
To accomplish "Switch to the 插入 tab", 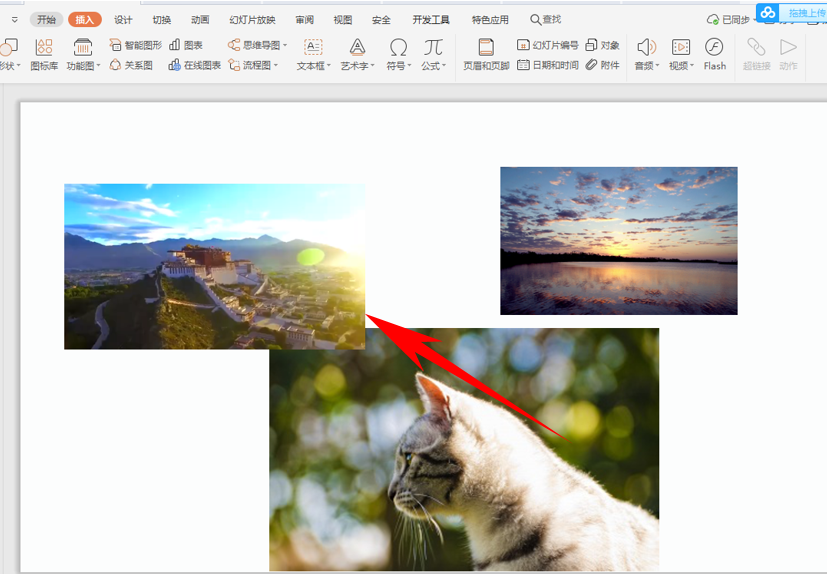I will (84, 20).
